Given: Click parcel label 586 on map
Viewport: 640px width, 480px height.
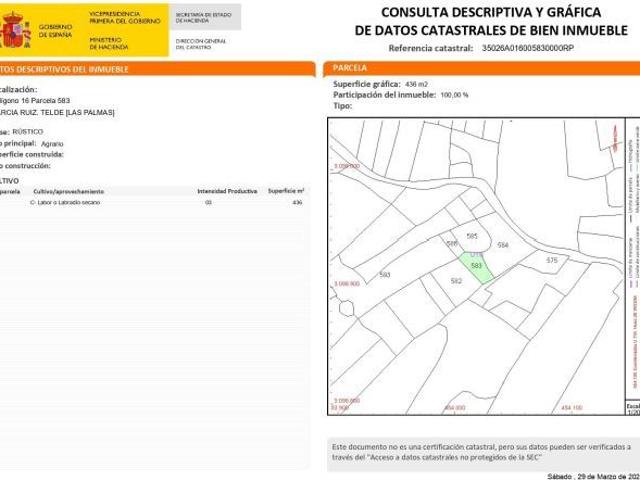Looking at the screenshot, I should coord(452,244).
